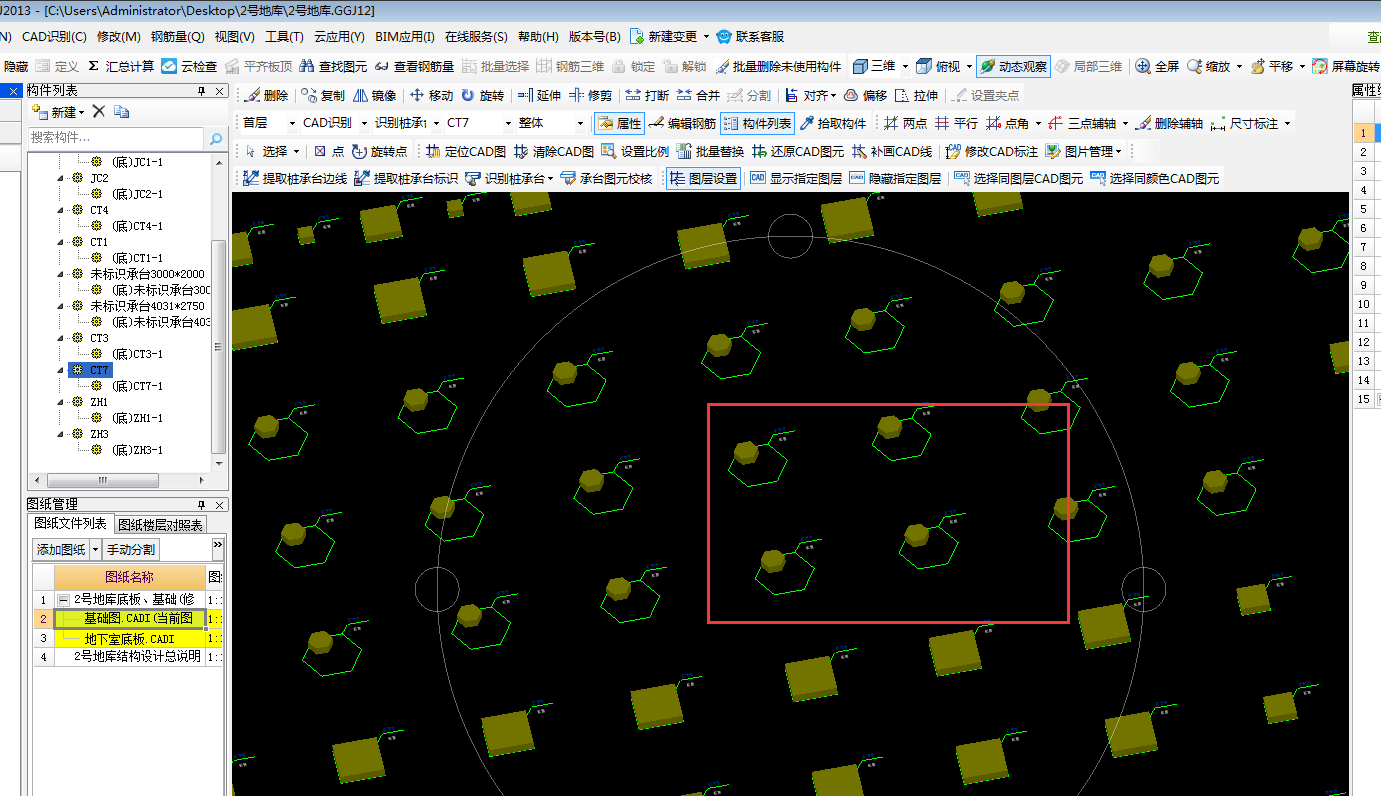Screen dimensions: 1381x796
Task: Click 查找图元 binoculars tool
Action: (333, 66)
